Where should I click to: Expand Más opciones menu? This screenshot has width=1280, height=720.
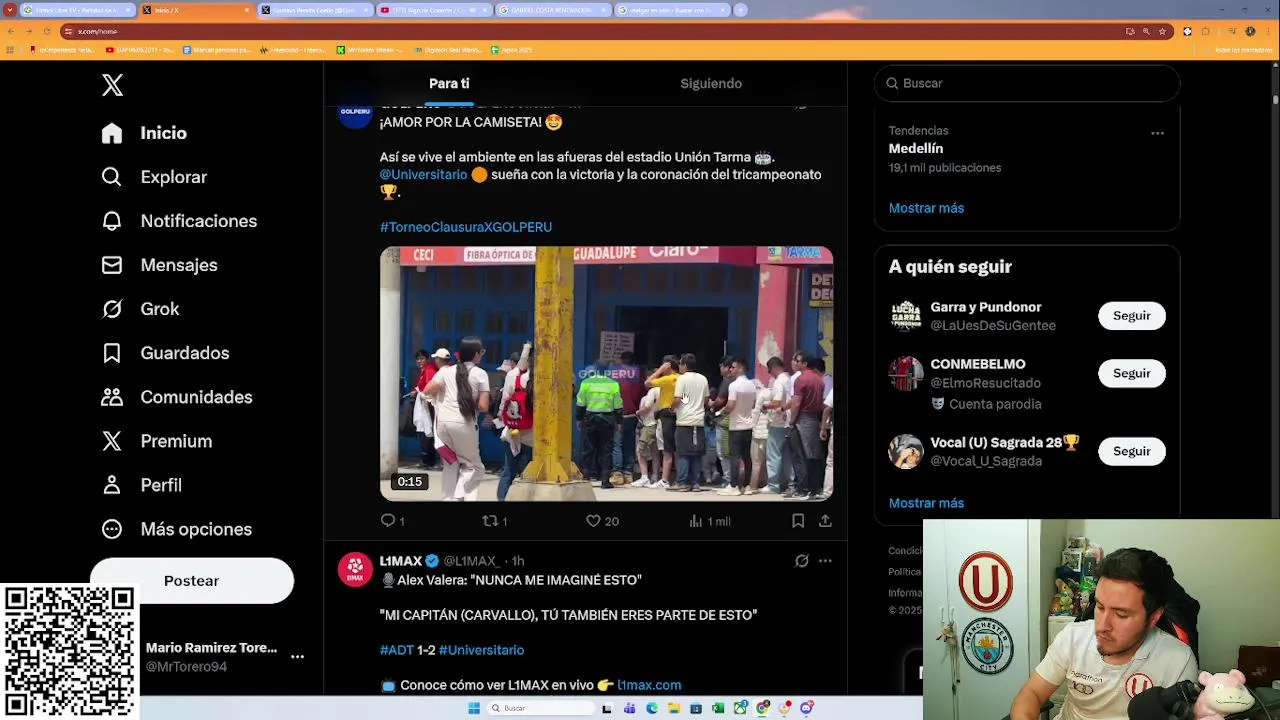click(176, 529)
